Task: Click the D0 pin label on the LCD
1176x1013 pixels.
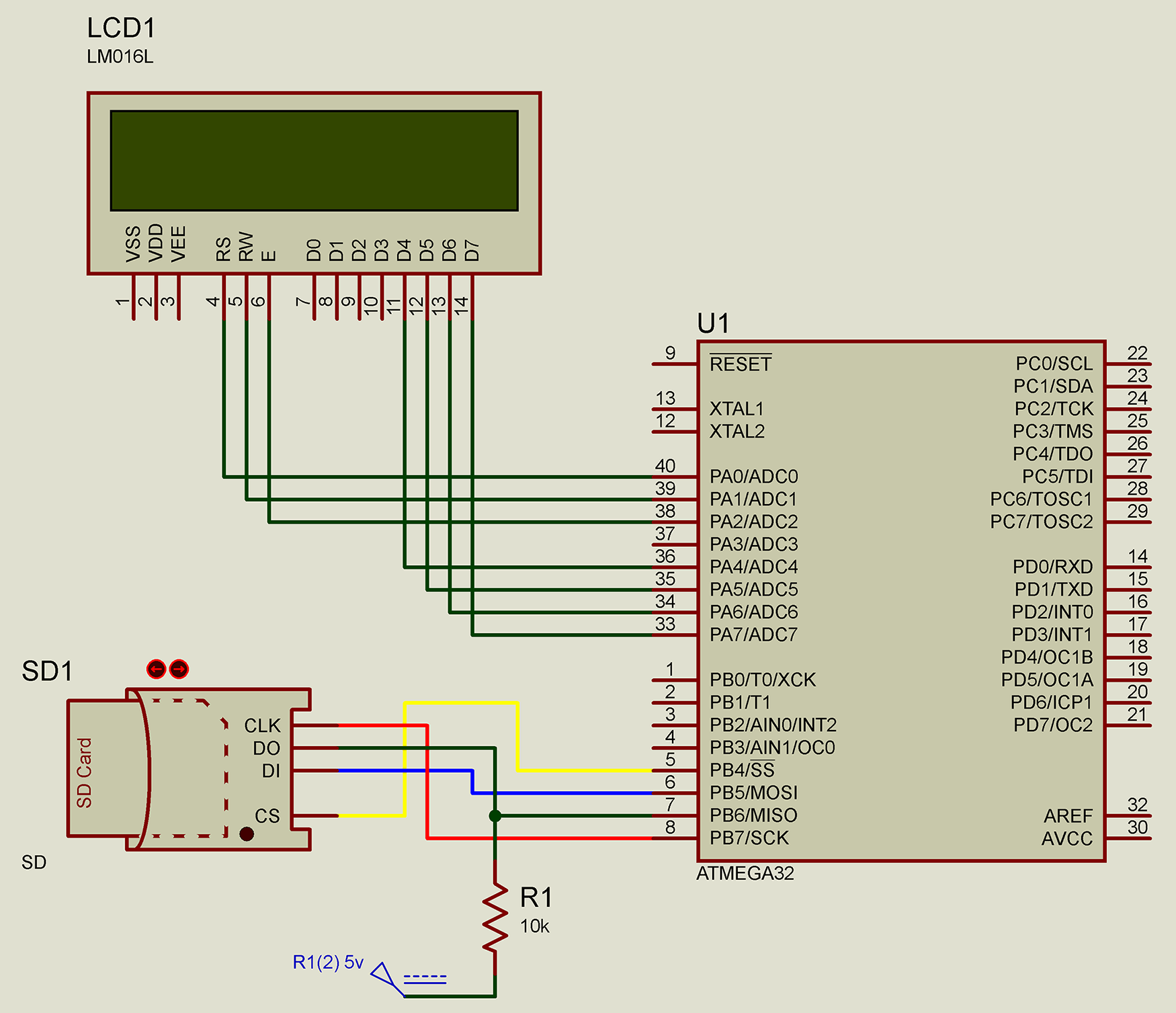Action: (x=314, y=250)
